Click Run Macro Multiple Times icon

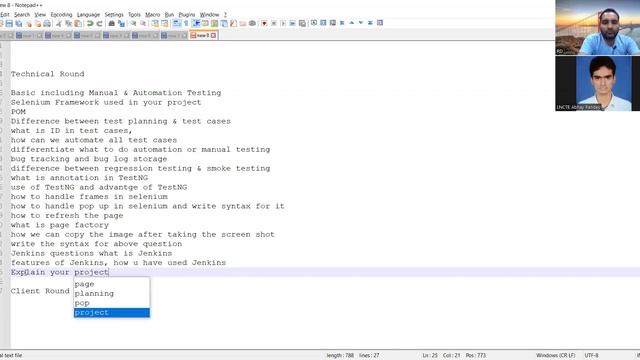[x=292, y=23]
